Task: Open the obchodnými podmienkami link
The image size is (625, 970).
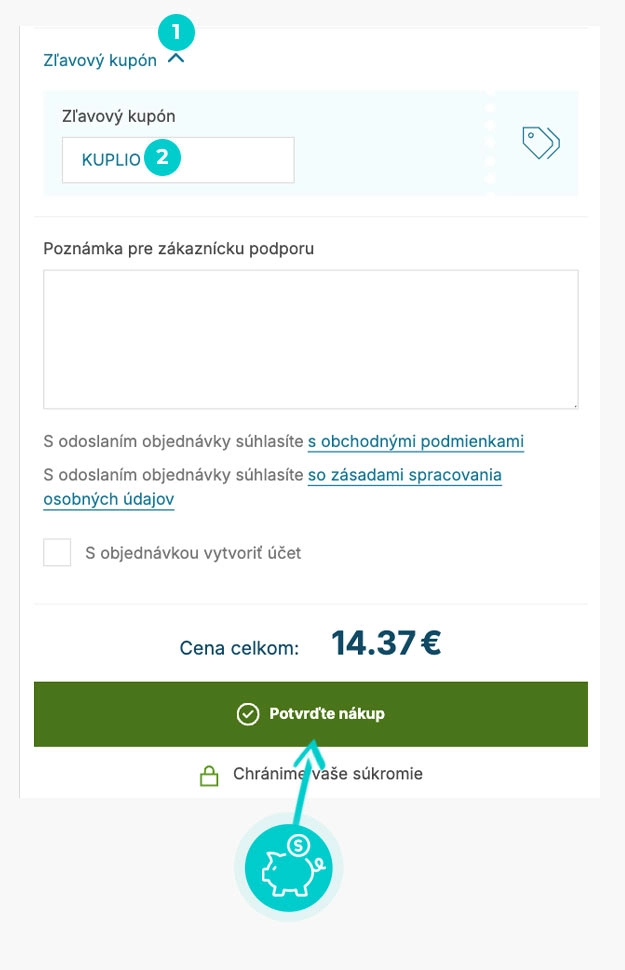Action: [415, 442]
